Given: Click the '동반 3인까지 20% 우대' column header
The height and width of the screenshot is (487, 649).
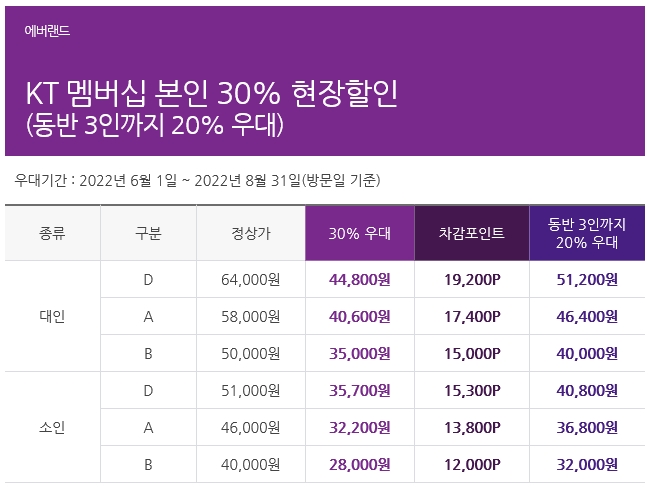Looking at the screenshot, I should tap(587, 233).
